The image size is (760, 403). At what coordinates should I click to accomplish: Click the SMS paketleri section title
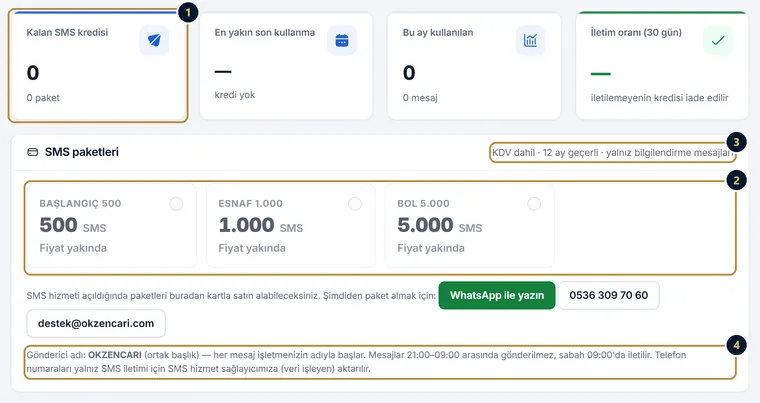[x=82, y=152]
